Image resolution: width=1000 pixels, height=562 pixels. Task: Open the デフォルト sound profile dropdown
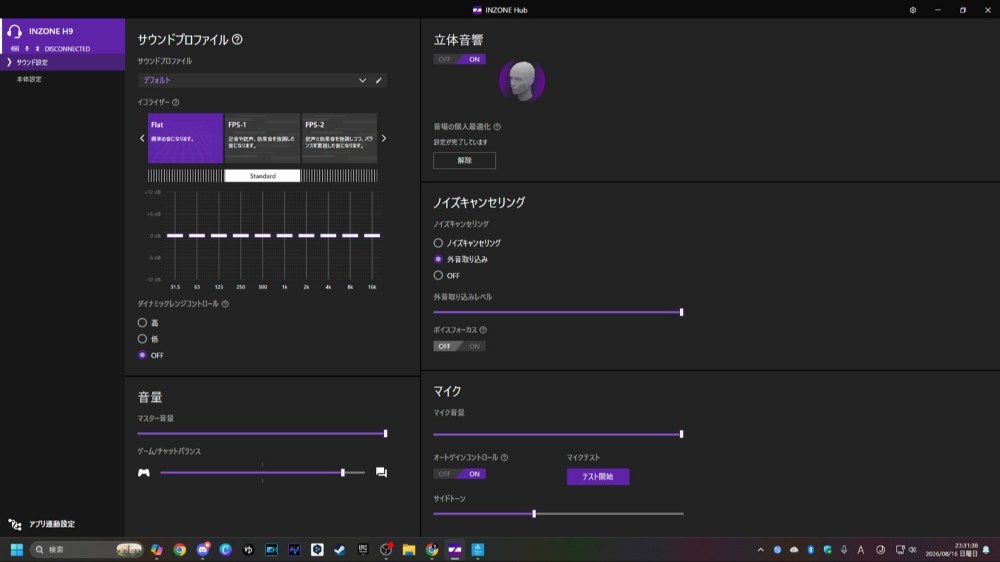(255, 80)
